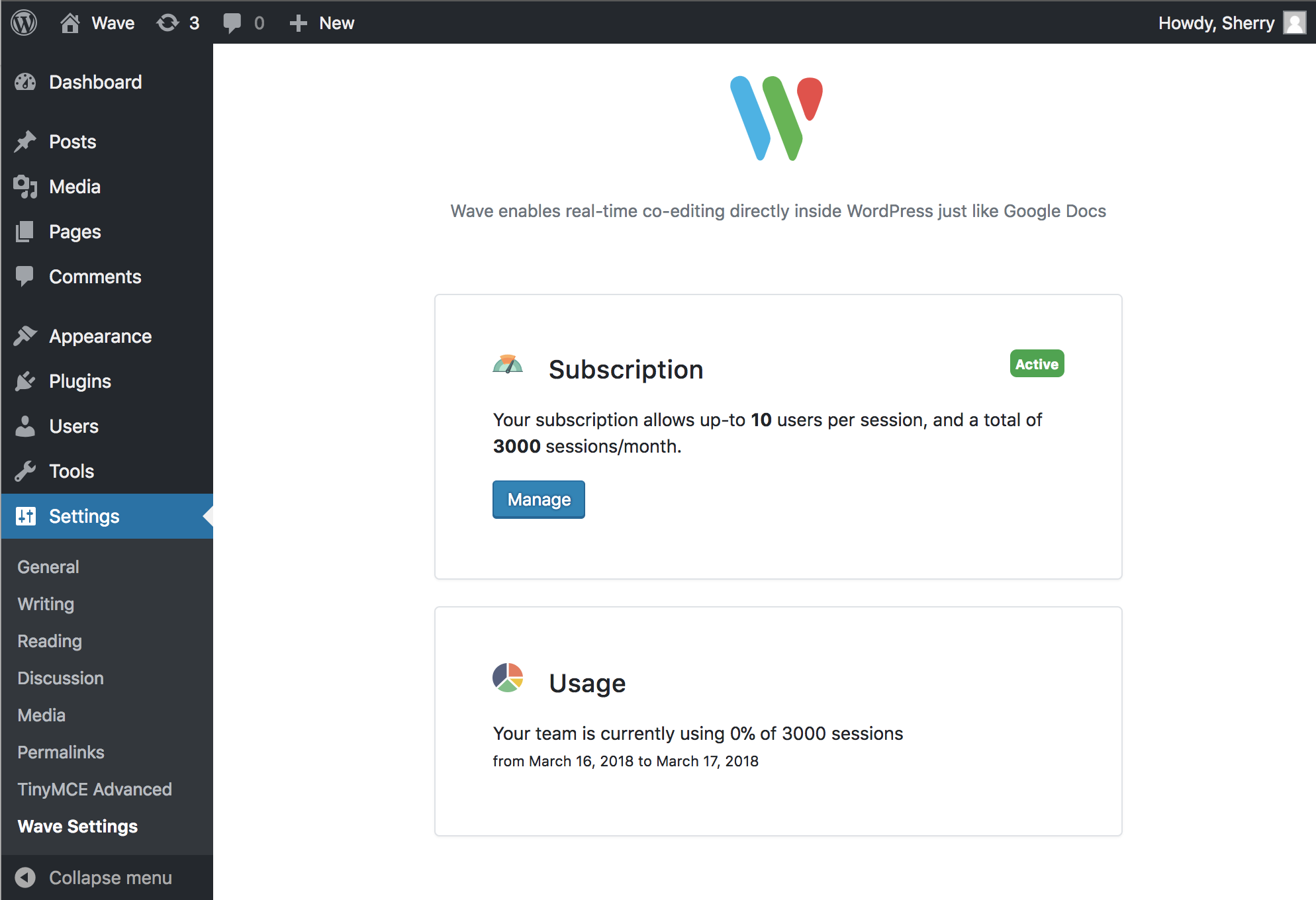The width and height of the screenshot is (1316, 900).
Task: Click the Pages icon
Action: (x=25, y=232)
